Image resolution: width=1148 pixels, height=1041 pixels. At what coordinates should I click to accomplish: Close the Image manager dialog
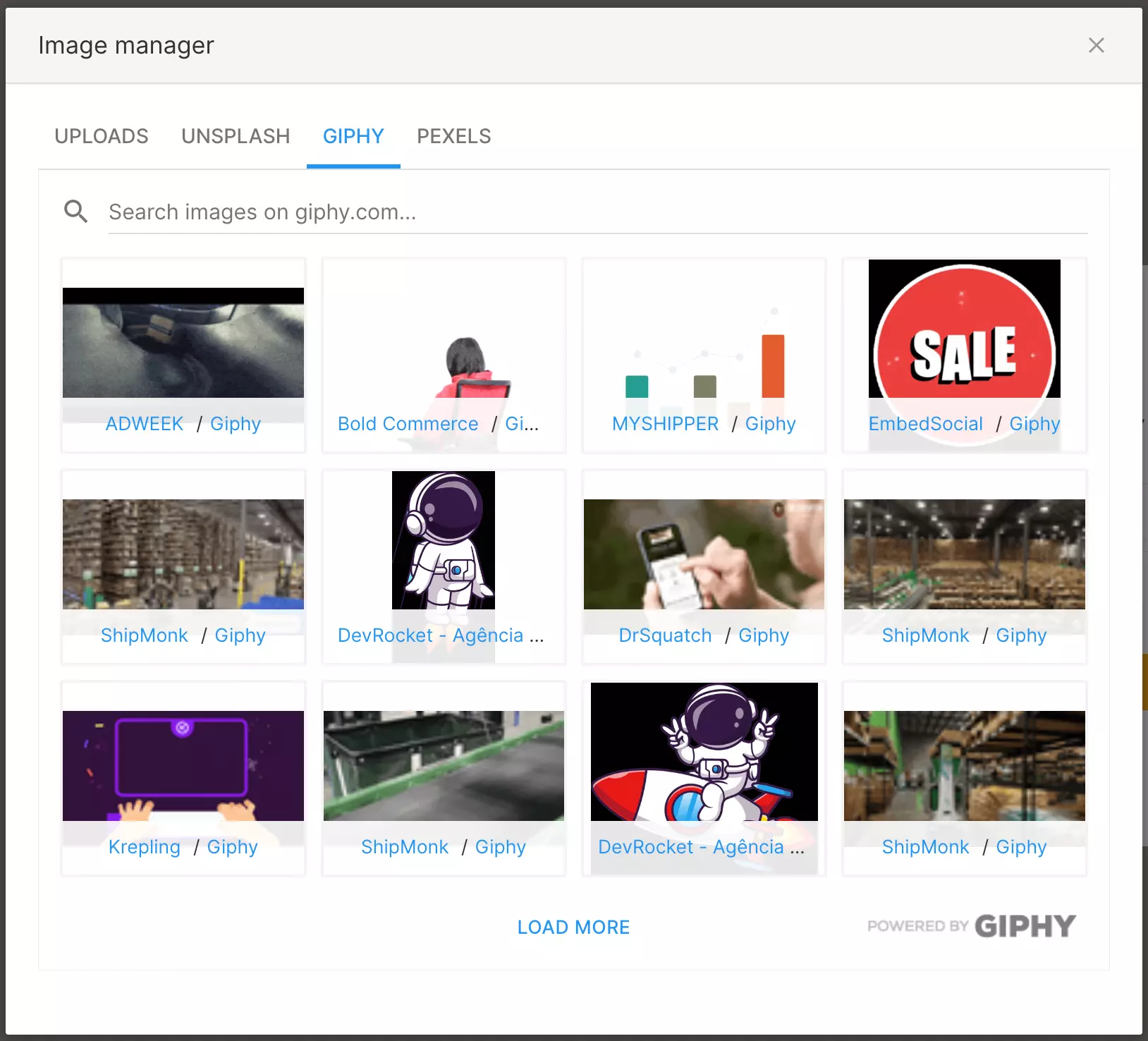[1096, 45]
